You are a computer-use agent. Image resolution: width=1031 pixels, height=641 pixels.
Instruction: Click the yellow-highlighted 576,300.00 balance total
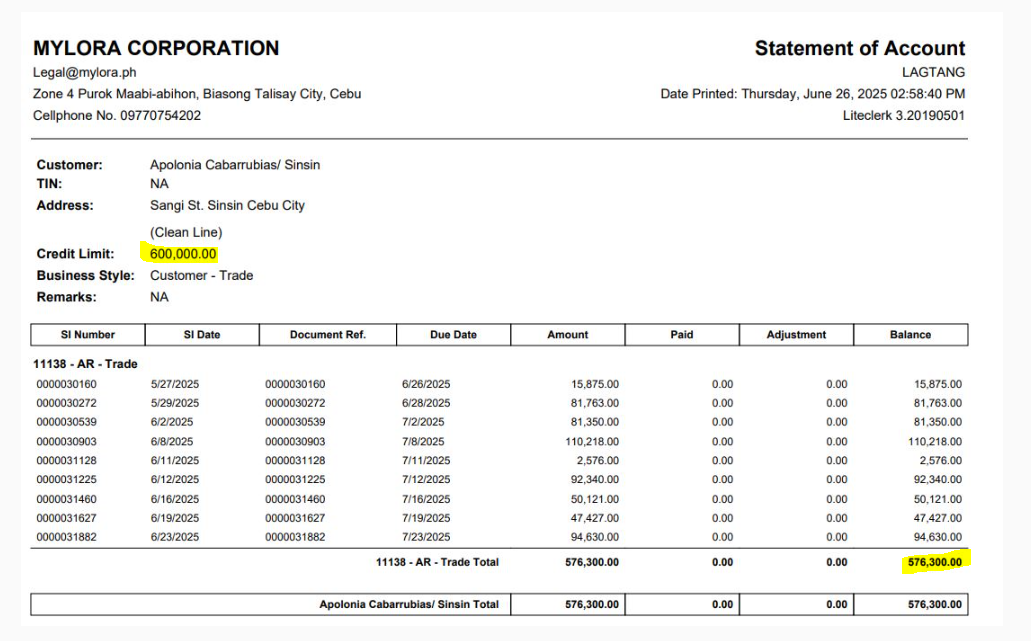tap(935, 562)
